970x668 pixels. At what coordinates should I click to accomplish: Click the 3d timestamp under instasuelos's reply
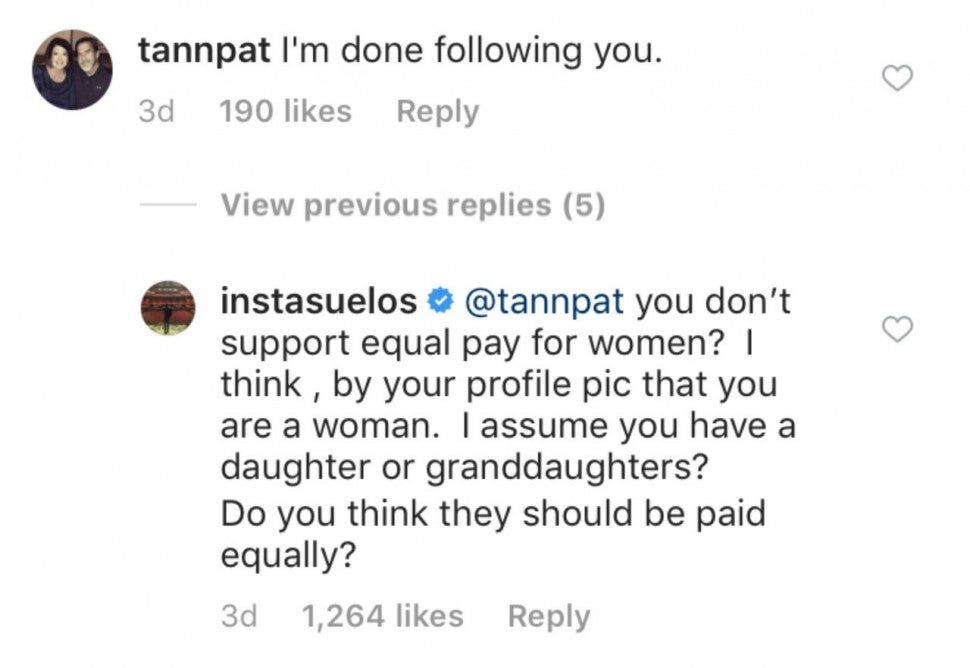(x=239, y=616)
